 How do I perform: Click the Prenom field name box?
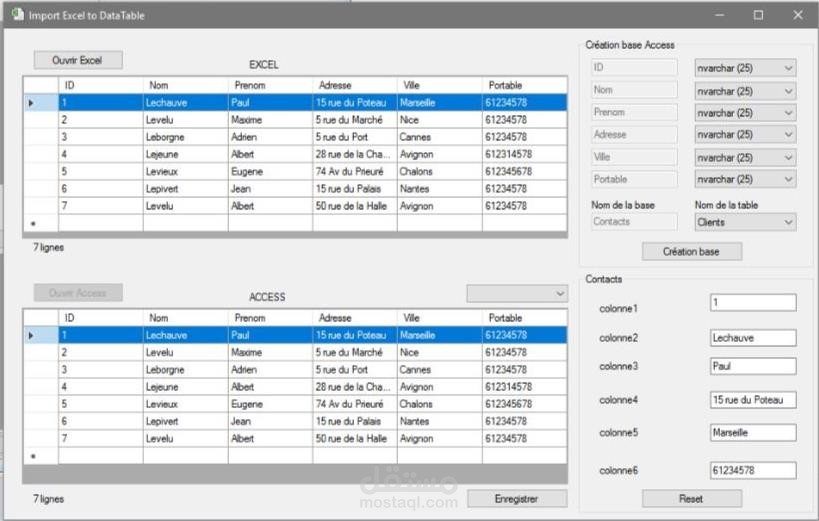(x=635, y=112)
